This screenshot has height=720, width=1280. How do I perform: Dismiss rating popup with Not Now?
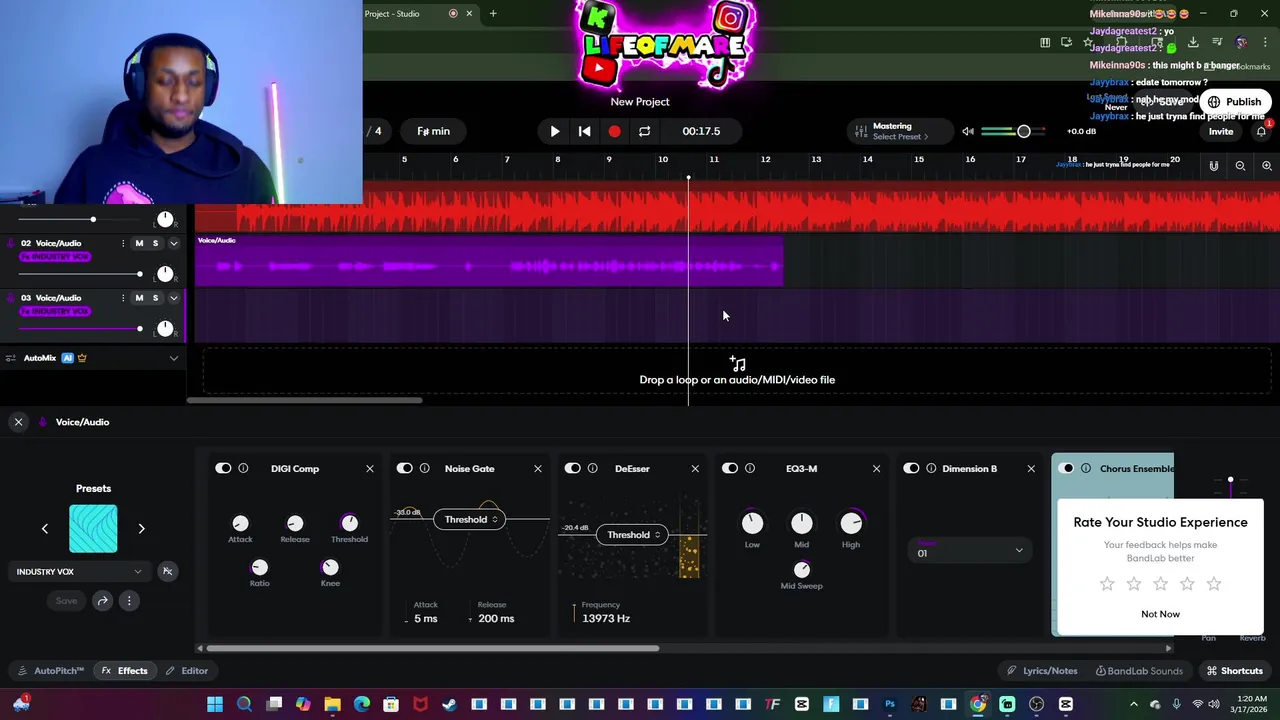pyautogui.click(x=1160, y=614)
